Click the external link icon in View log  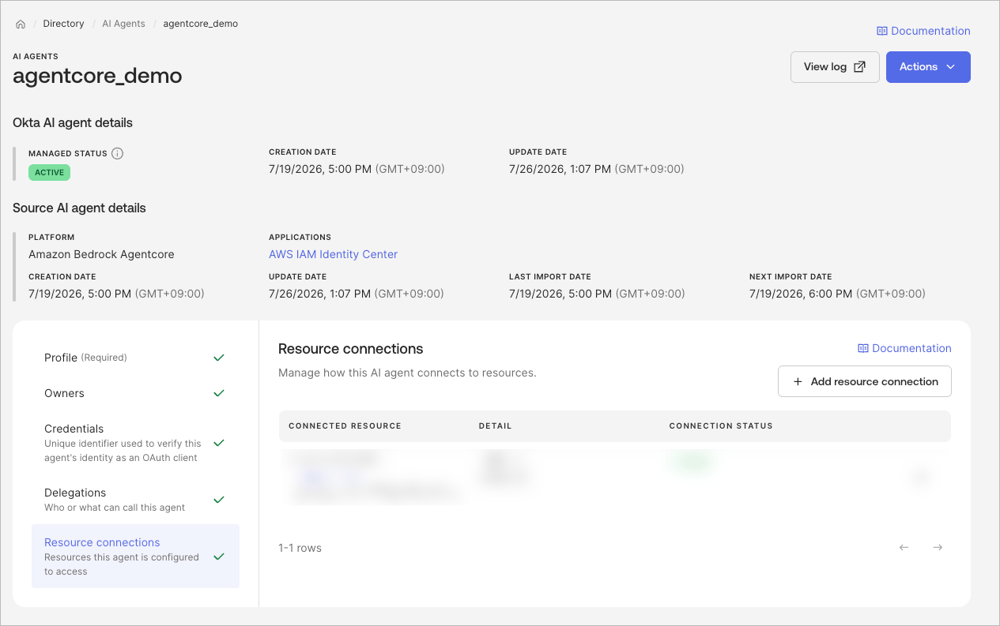point(860,67)
